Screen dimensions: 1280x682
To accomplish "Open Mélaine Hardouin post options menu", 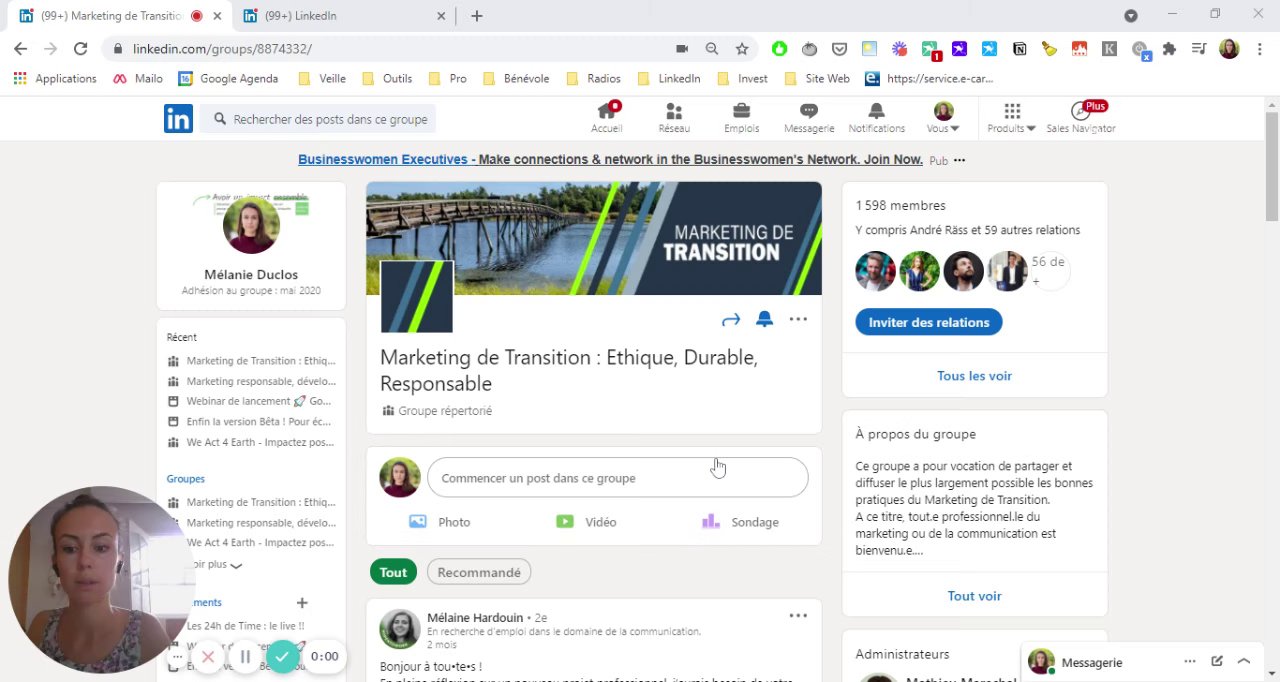I will [798, 615].
